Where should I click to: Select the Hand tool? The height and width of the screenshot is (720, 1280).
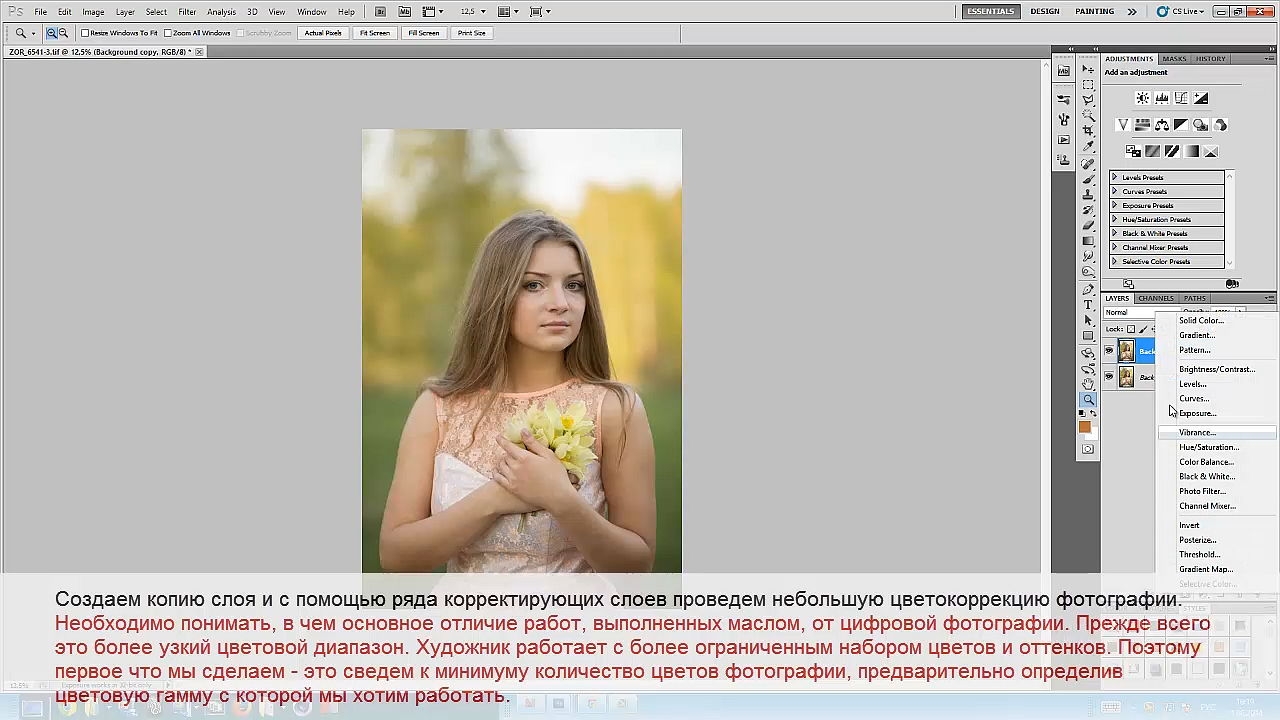pyautogui.click(x=1088, y=384)
